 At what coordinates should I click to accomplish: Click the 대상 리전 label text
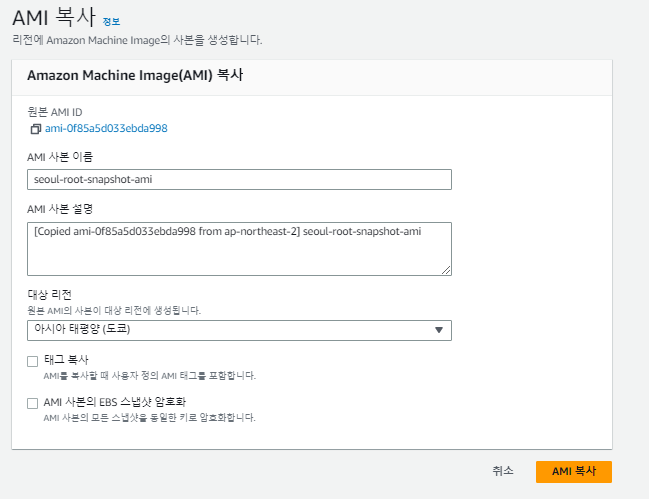(50, 295)
